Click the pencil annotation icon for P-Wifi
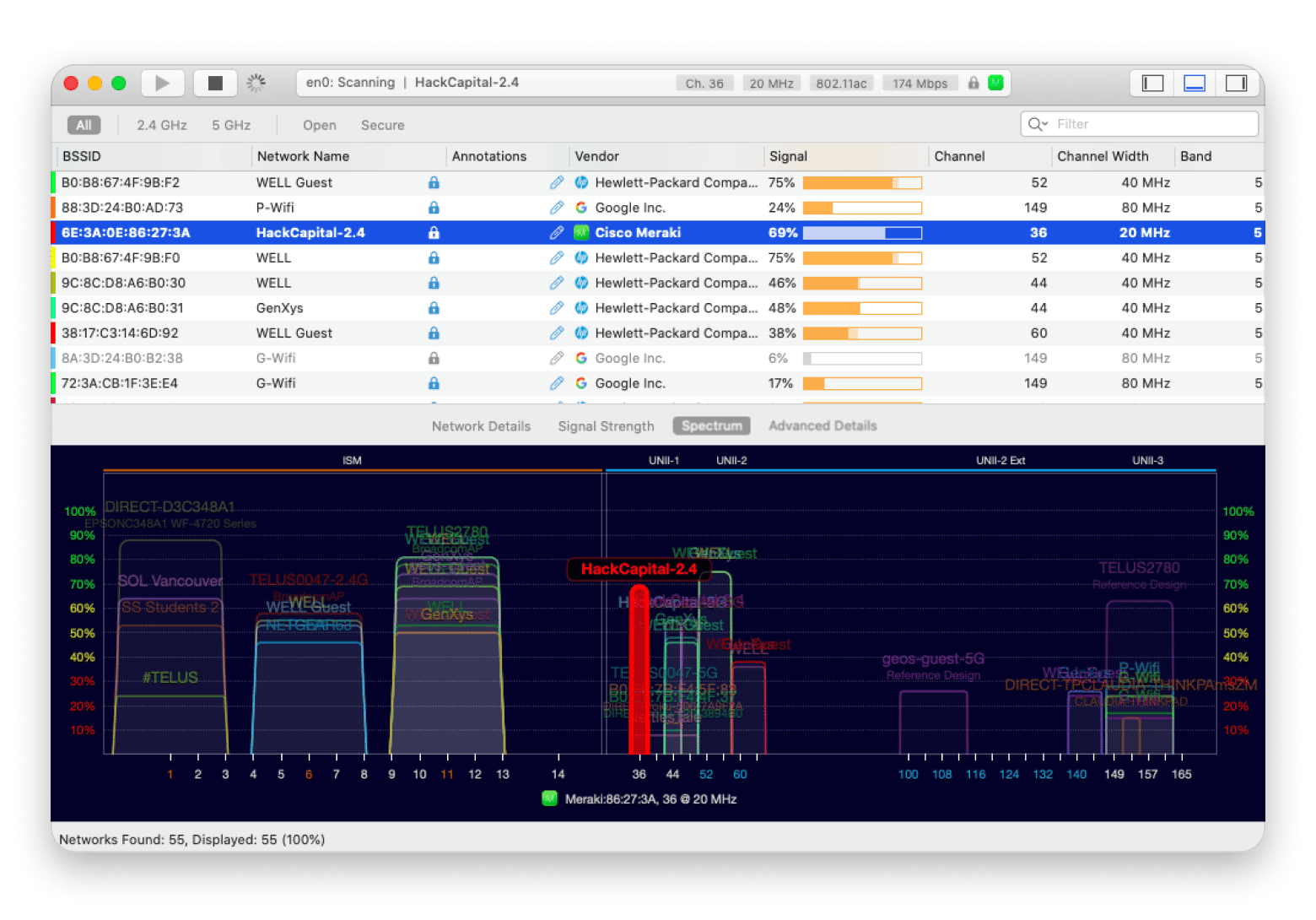The image size is (1316, 920). tap(557, 208)
